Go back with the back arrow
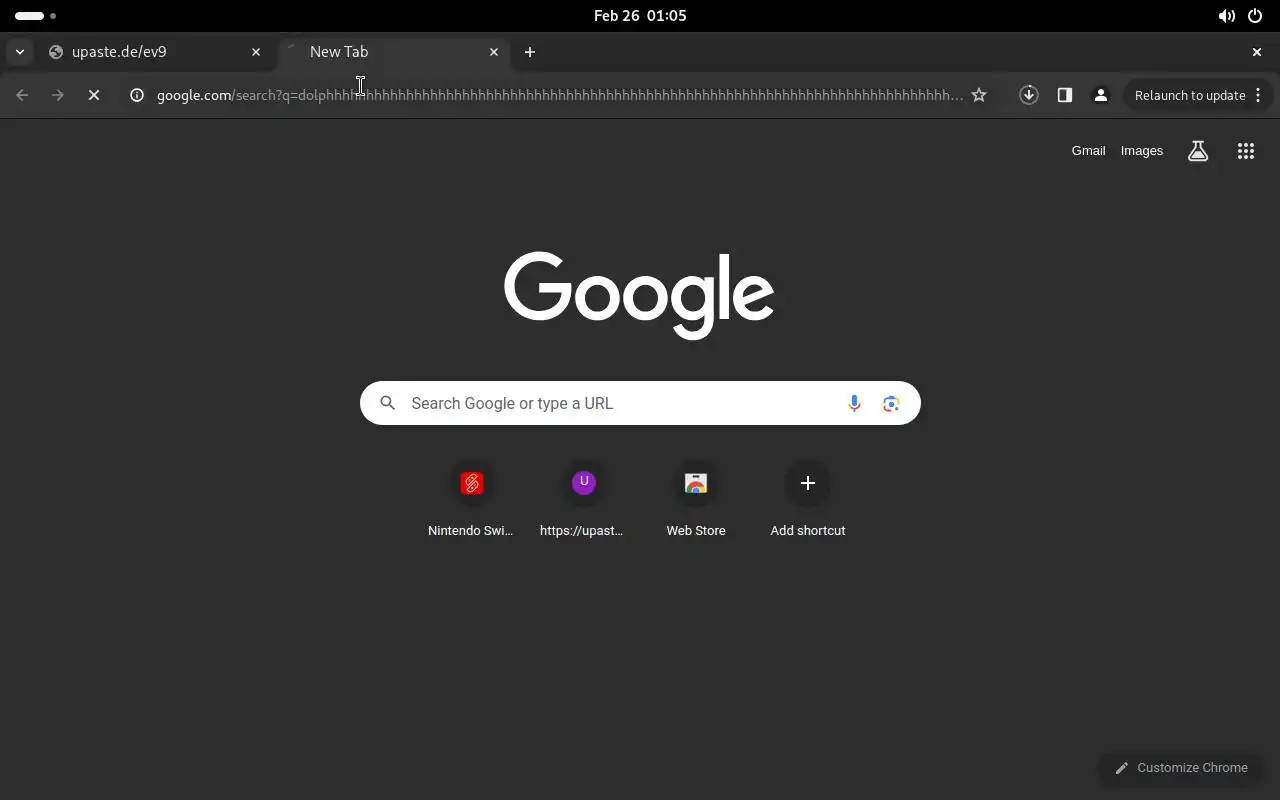1280x800 pixels. tap(22, 95)
